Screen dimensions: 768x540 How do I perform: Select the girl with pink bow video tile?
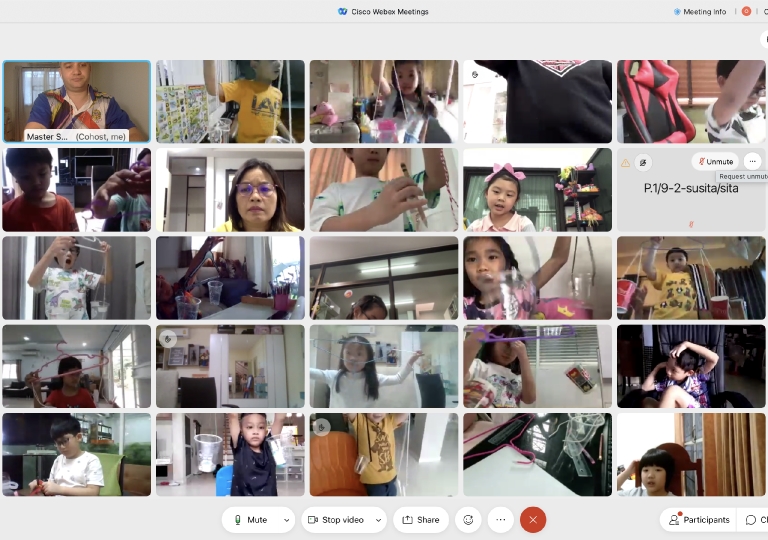[537, 190]
